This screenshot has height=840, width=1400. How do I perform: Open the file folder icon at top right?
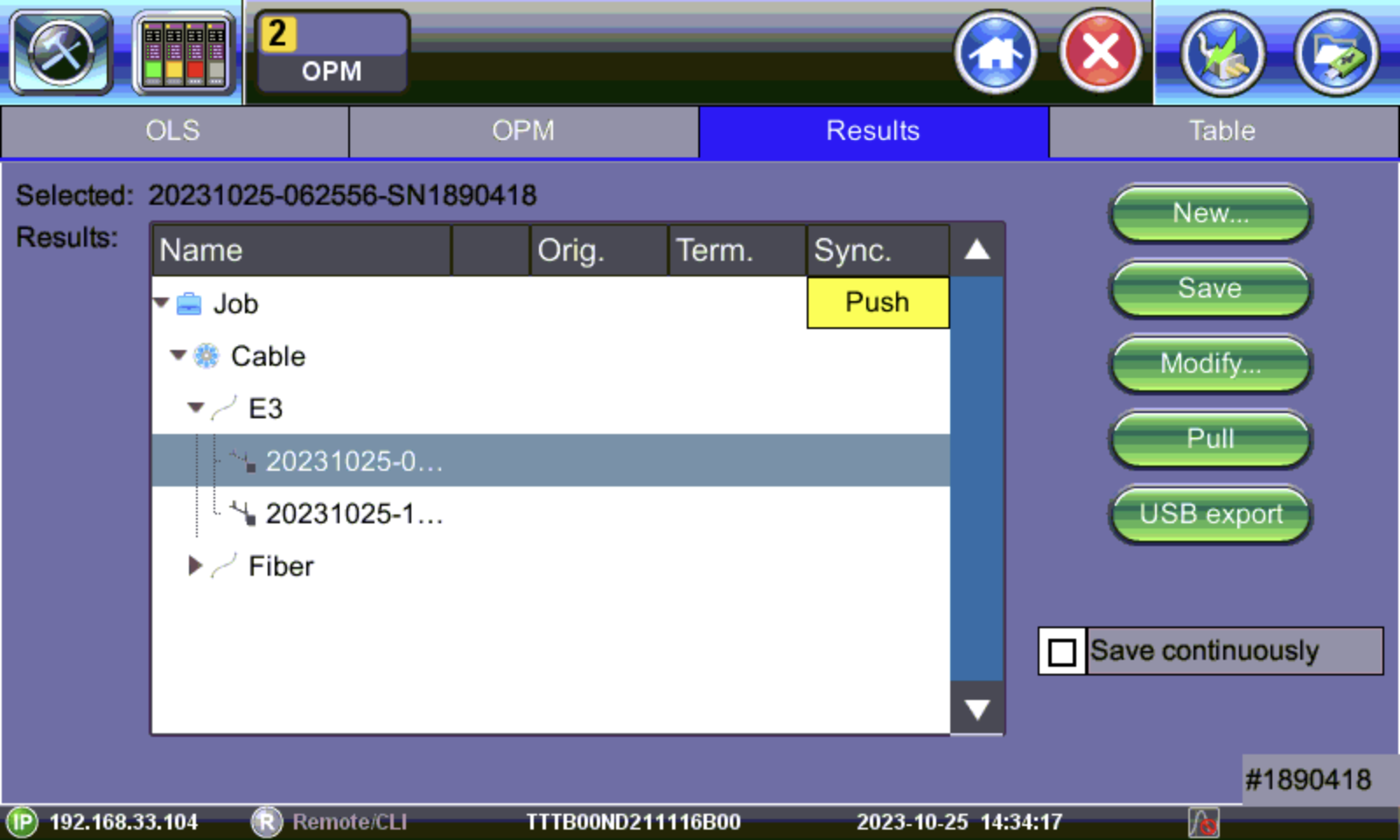coord(1336,52)
